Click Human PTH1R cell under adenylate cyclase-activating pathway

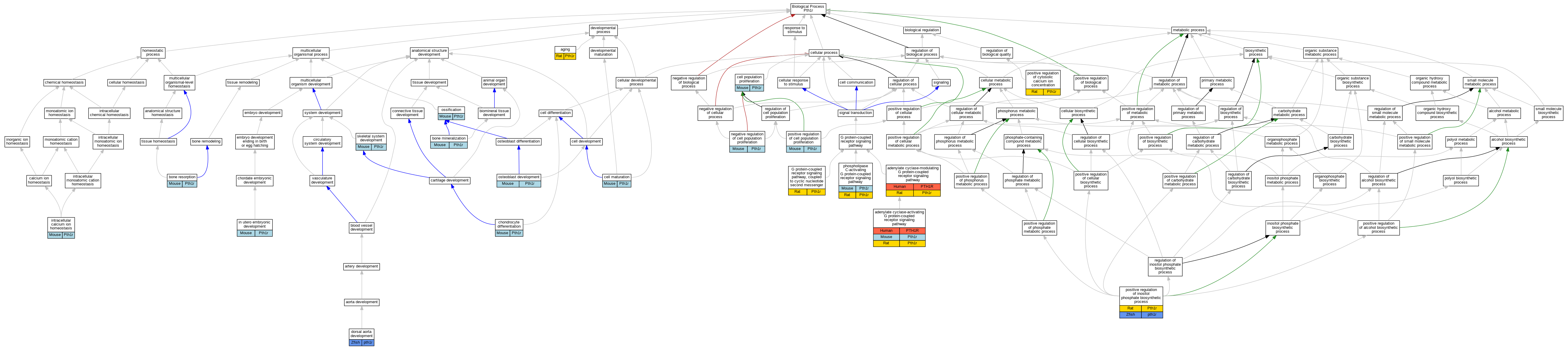click(899, 231)
